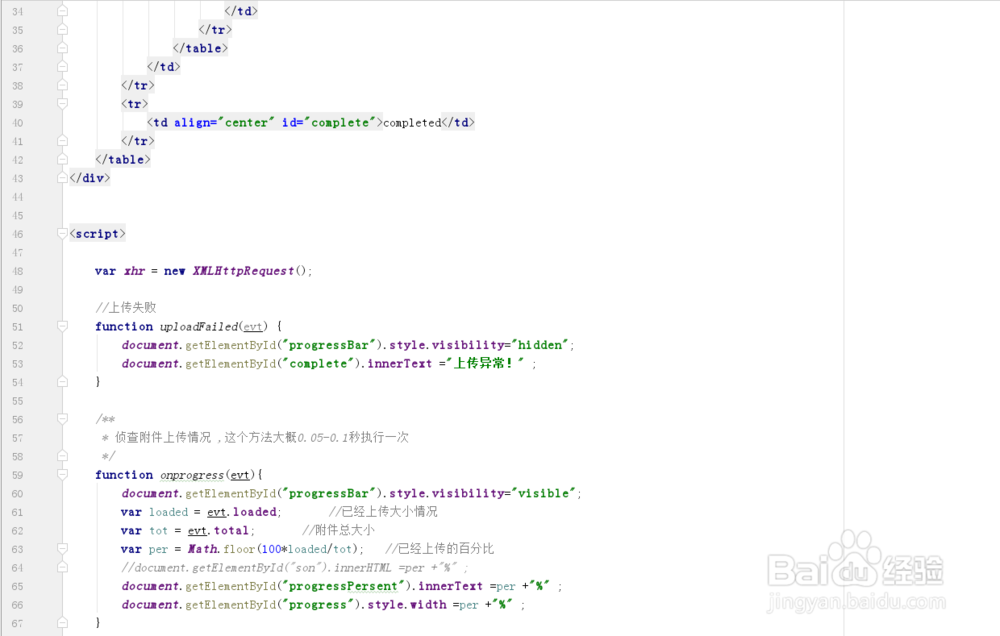Viewport: 1000px width, 636px height.
Task: Click the </div> tag on line 43
Action: point(89,178)
